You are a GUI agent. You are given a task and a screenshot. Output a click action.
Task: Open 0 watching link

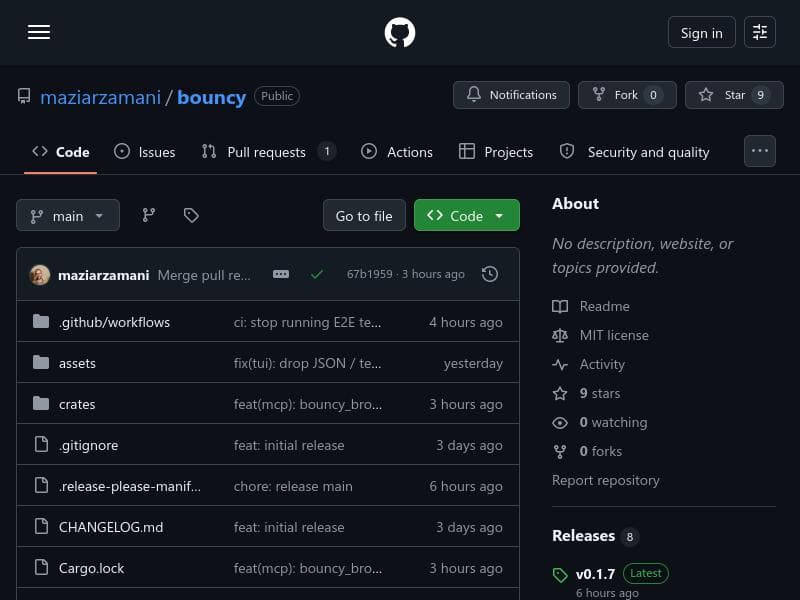pos(613,422)
